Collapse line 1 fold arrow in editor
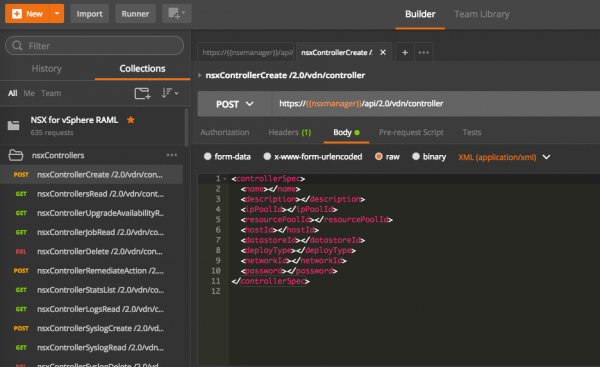This screenshot has width=600, height=367. (x=225, y=179)
